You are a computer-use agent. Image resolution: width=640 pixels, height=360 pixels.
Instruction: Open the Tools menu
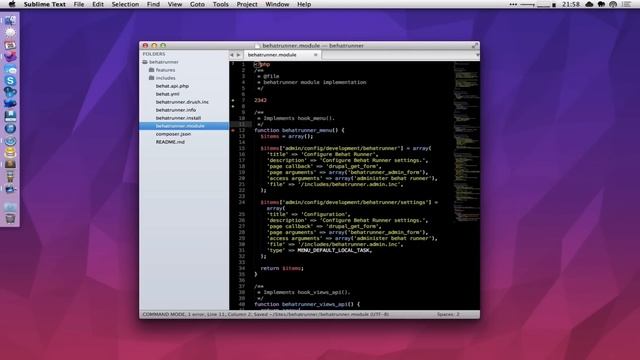click(x=220, y=4)
